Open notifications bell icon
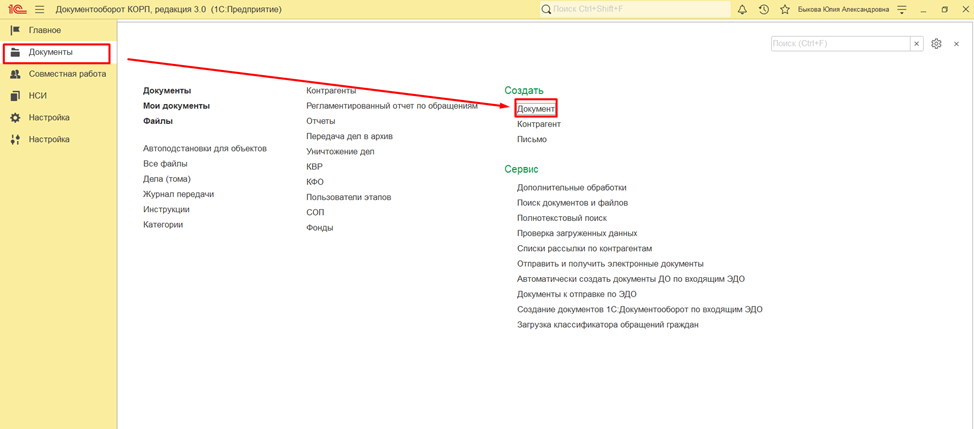 click(742, 9)
